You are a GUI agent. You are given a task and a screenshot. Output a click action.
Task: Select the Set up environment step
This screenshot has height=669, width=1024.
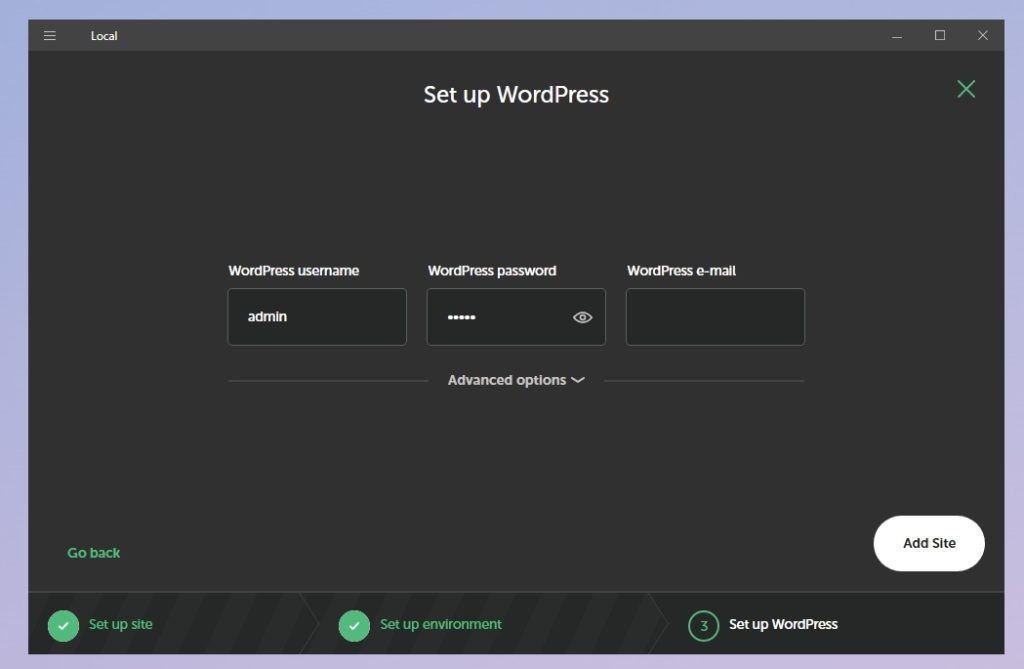[x=441, y=624]
